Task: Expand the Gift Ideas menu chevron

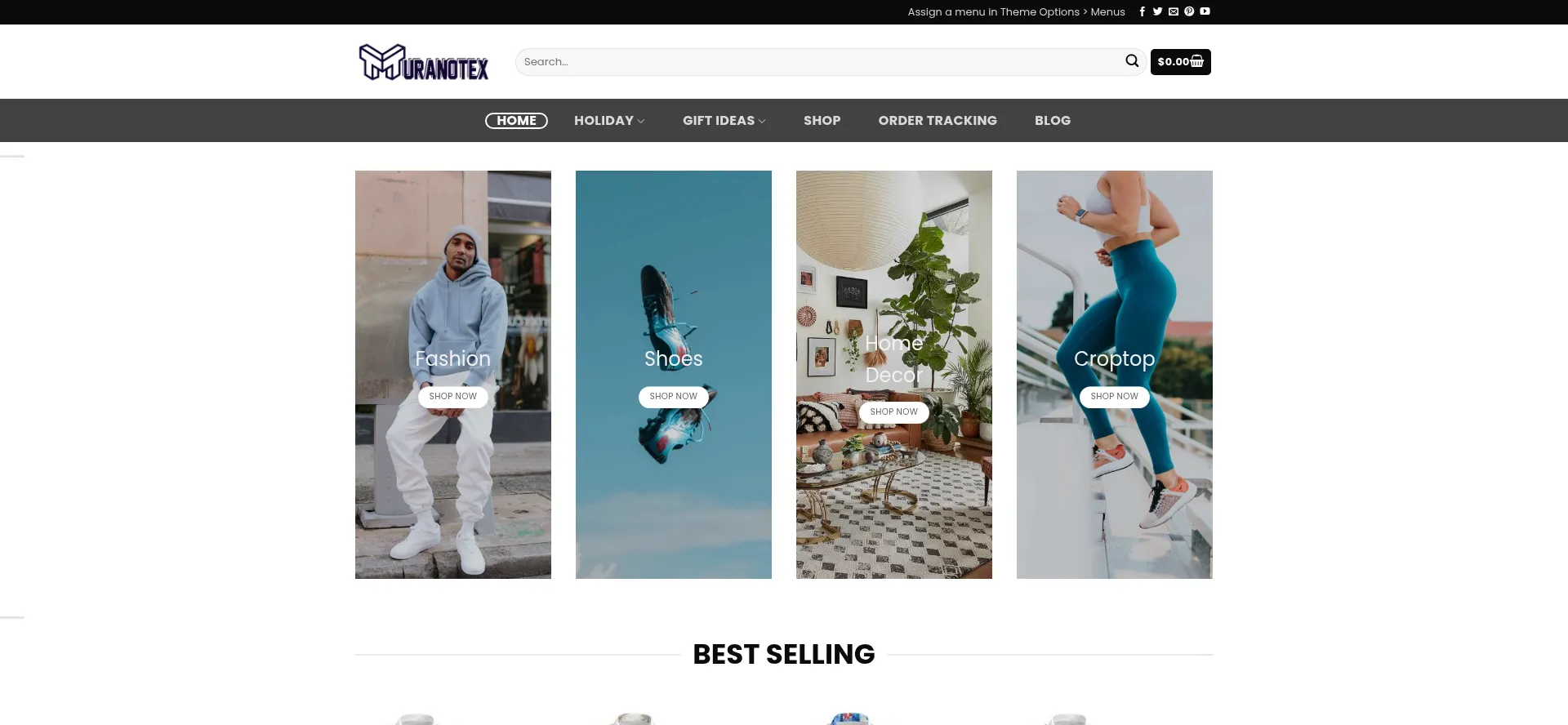Action: (x=762, y=121)
